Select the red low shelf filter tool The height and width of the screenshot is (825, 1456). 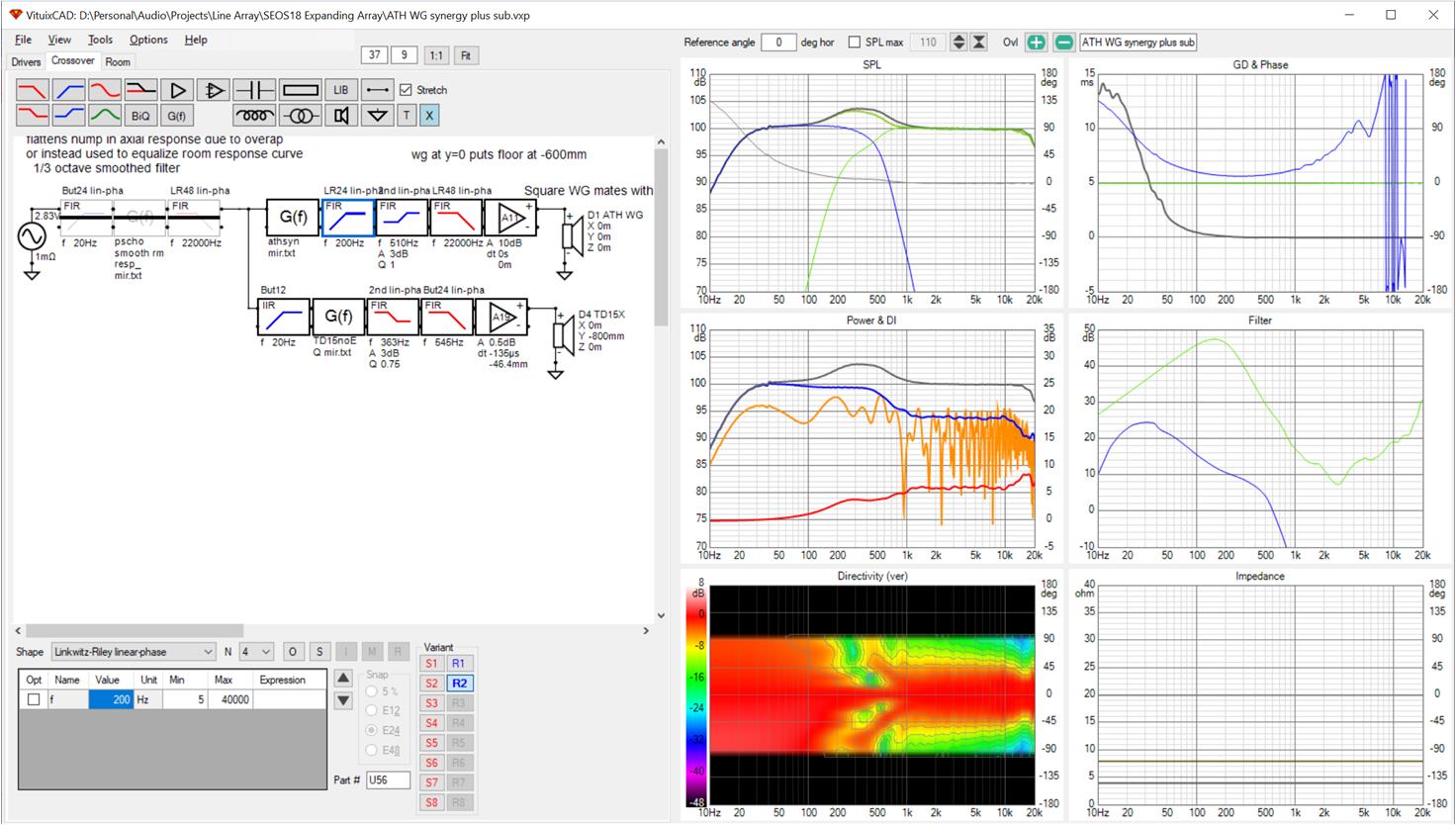(33, 116)
